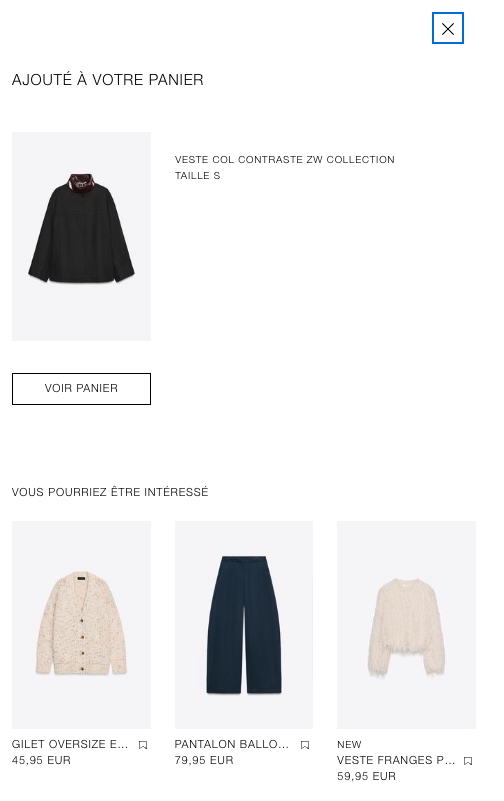View the fringed jacket thumbnail
The image size is (504, 801).
(406, 624)
